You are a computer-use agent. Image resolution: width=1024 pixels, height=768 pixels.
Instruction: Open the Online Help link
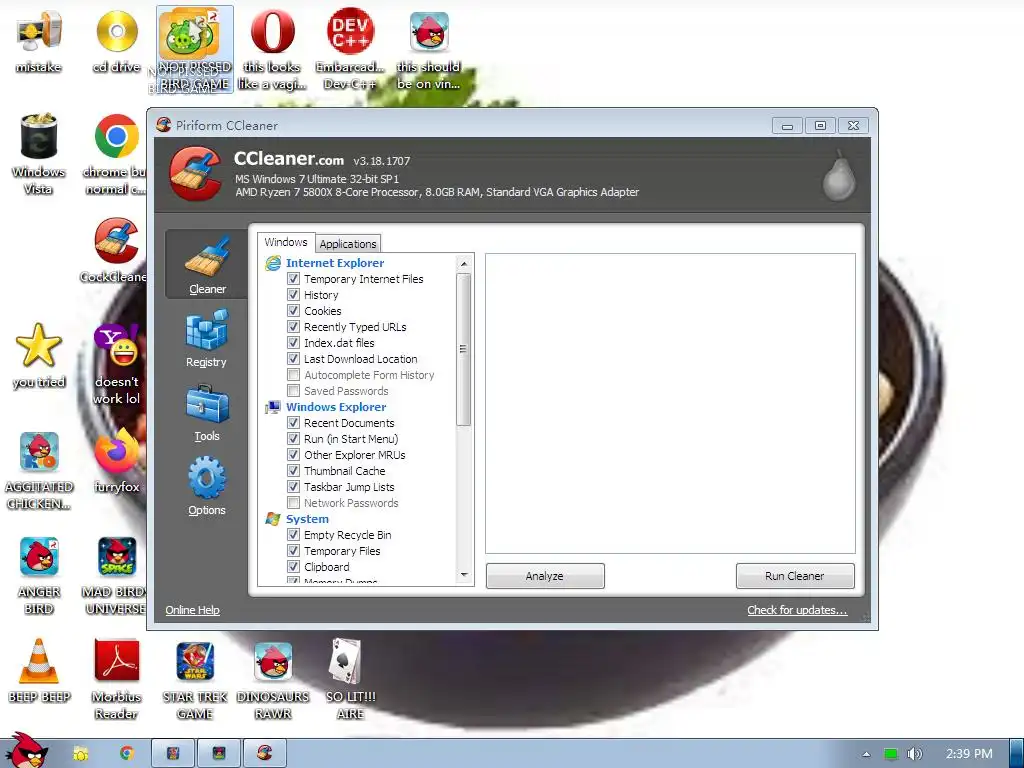coord(192,610)
